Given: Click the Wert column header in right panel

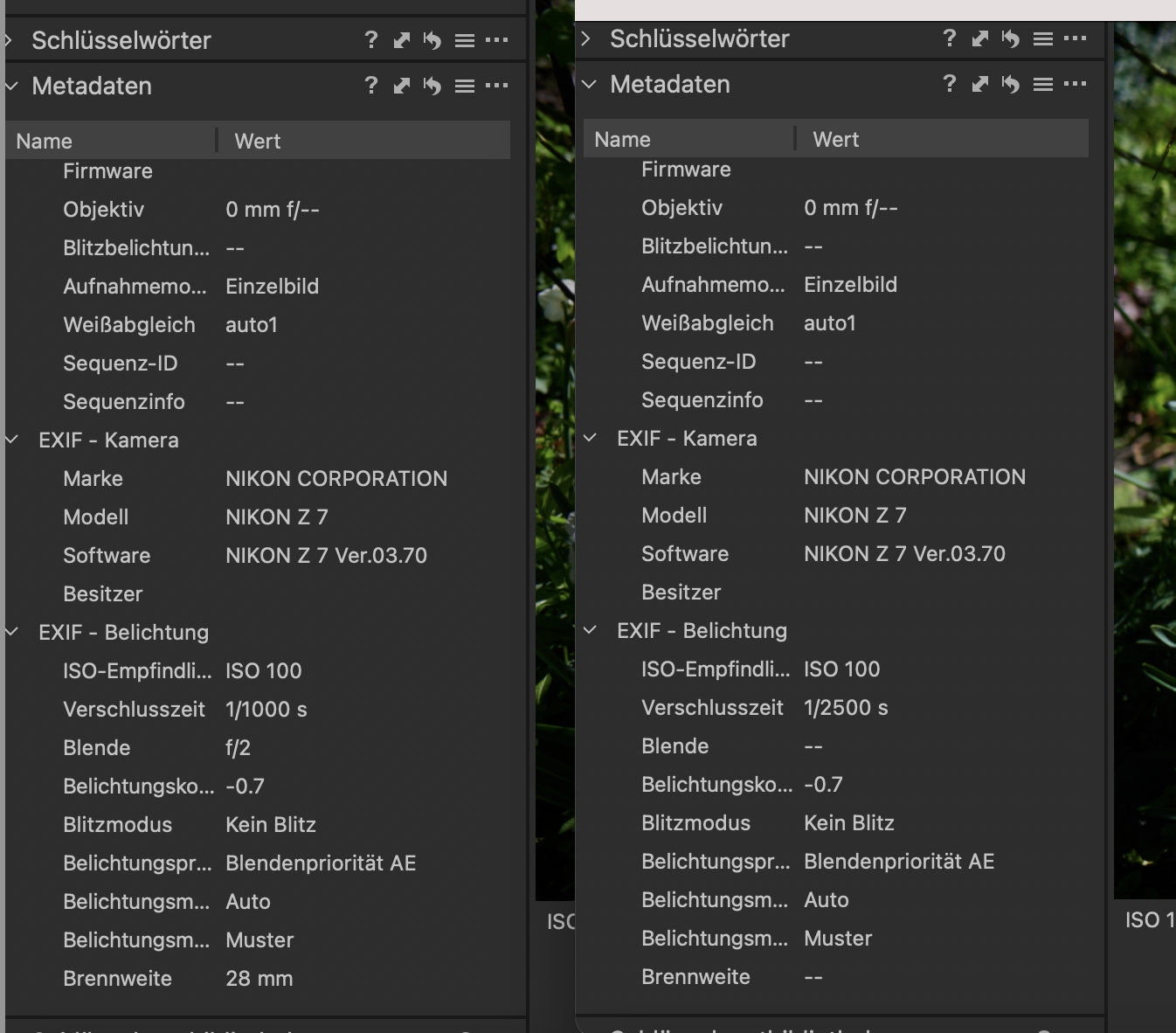Looking at the screenshot, I should 835,139.
